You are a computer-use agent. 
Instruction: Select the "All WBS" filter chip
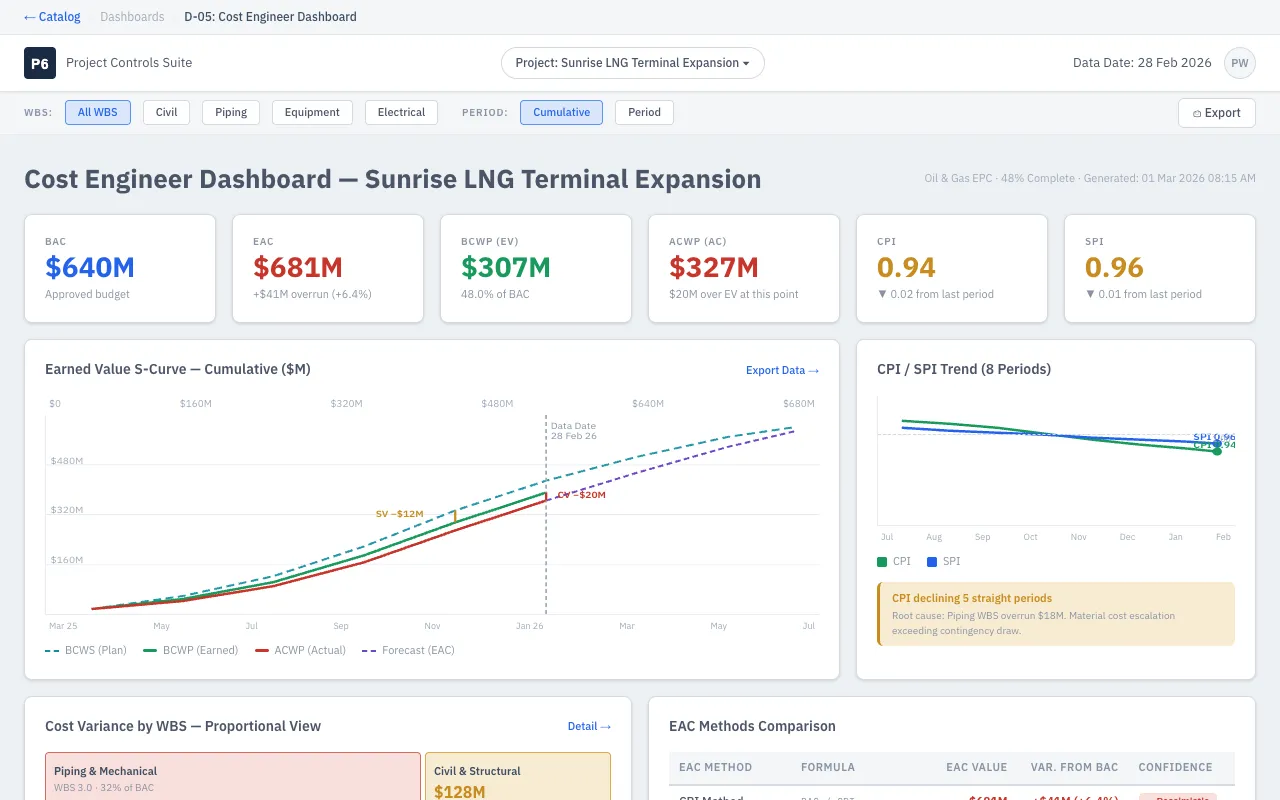tap(97, 112)
